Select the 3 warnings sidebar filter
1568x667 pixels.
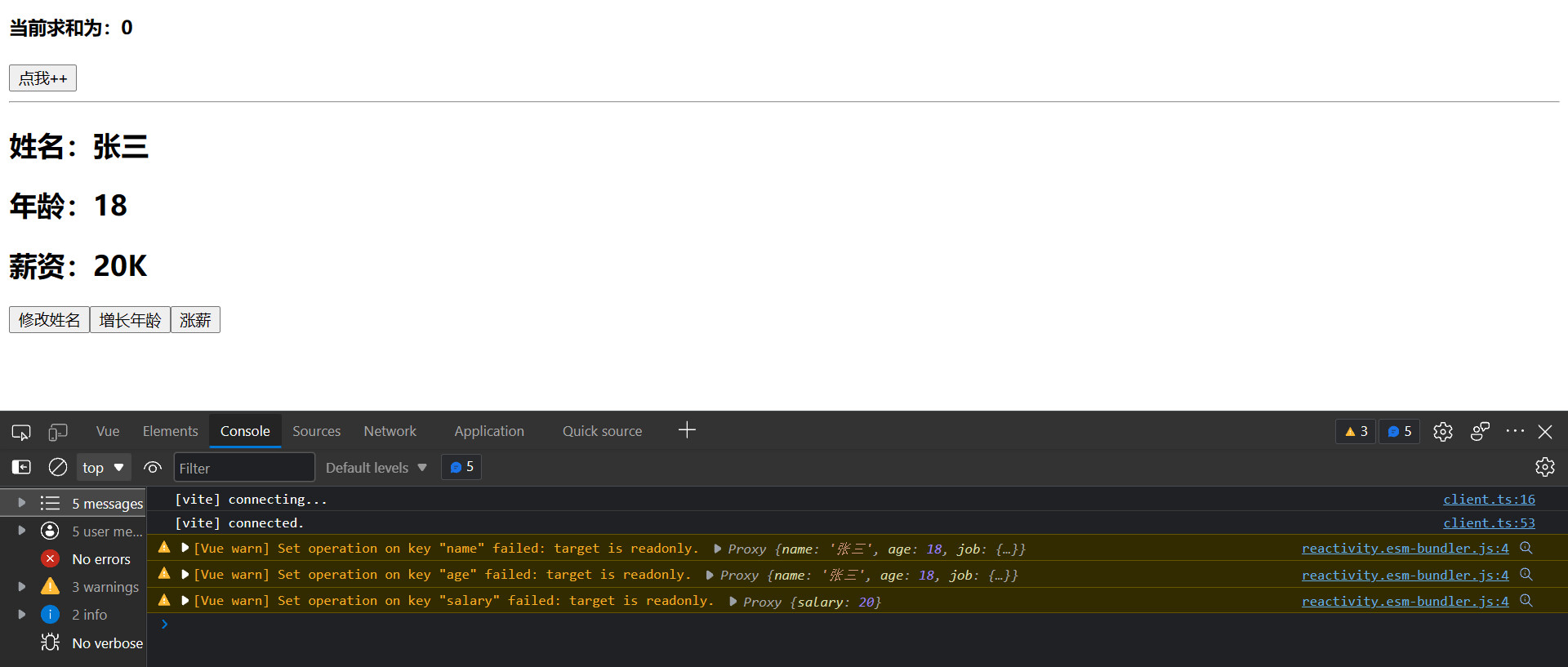click(73, 587)
